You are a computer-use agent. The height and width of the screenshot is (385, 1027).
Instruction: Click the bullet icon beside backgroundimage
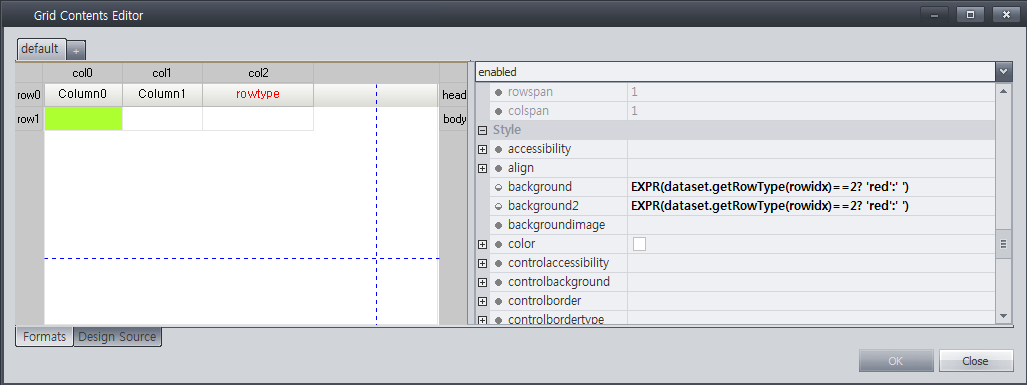click(x=498, y=225)
